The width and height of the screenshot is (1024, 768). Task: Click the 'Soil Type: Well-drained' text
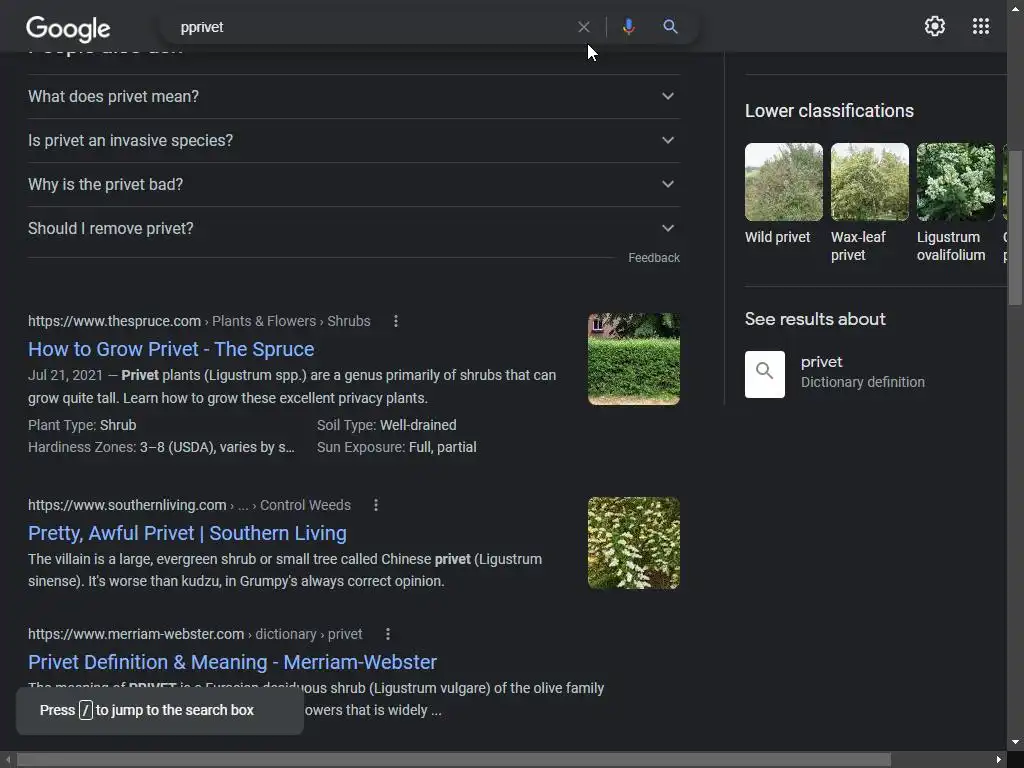tap(387, 425)
